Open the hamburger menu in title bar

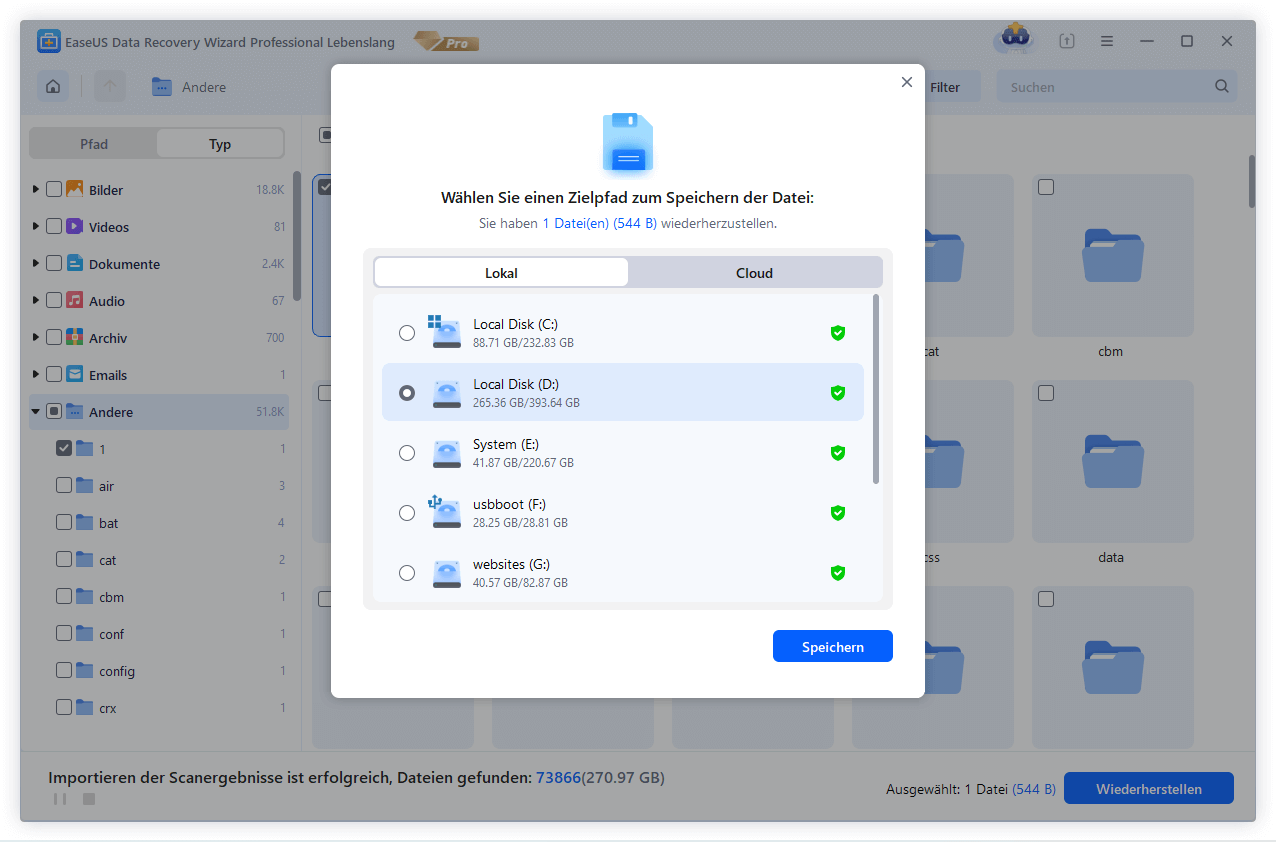pyautogui.click(x=1107, y=41)
